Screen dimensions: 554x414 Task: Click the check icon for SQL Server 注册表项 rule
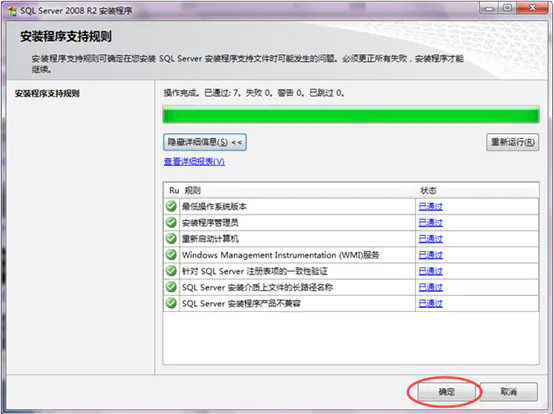coord(171,271)
